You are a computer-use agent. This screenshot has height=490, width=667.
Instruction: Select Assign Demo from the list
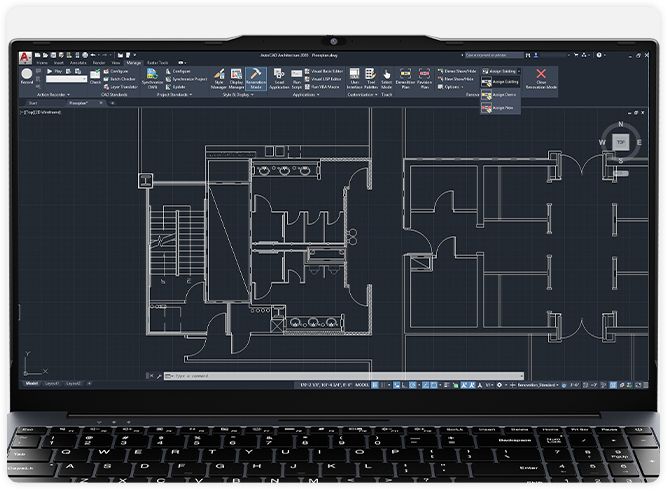tap(500, 95)
